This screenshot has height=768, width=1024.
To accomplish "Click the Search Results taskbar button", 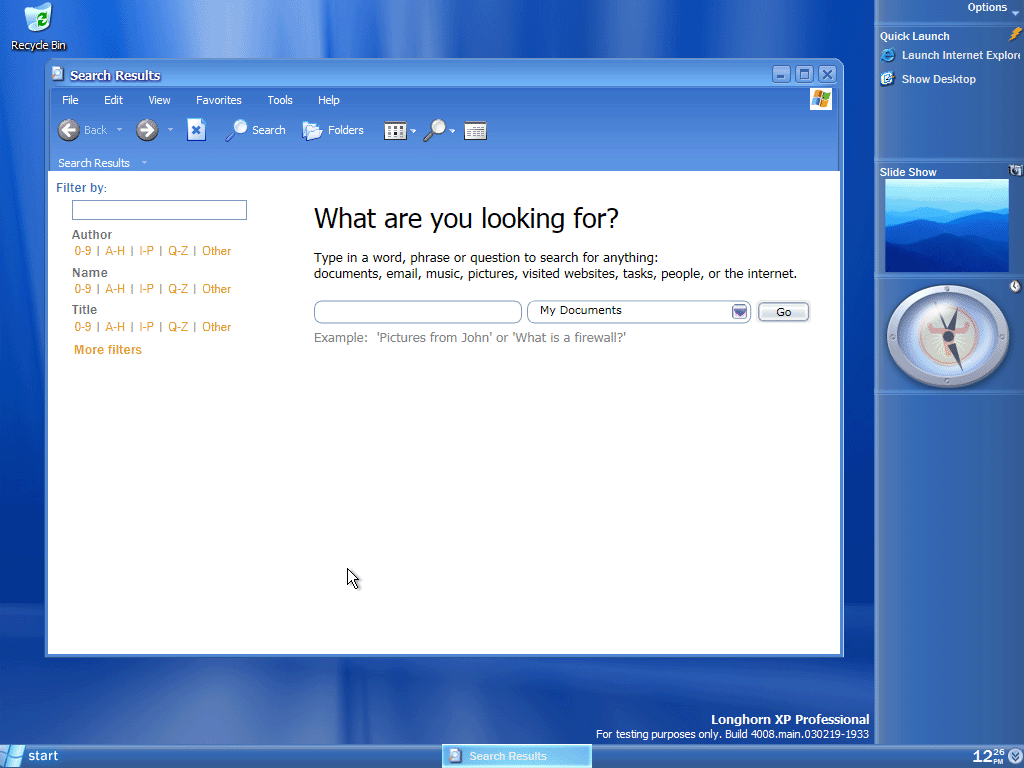I will tap(517, 756).
